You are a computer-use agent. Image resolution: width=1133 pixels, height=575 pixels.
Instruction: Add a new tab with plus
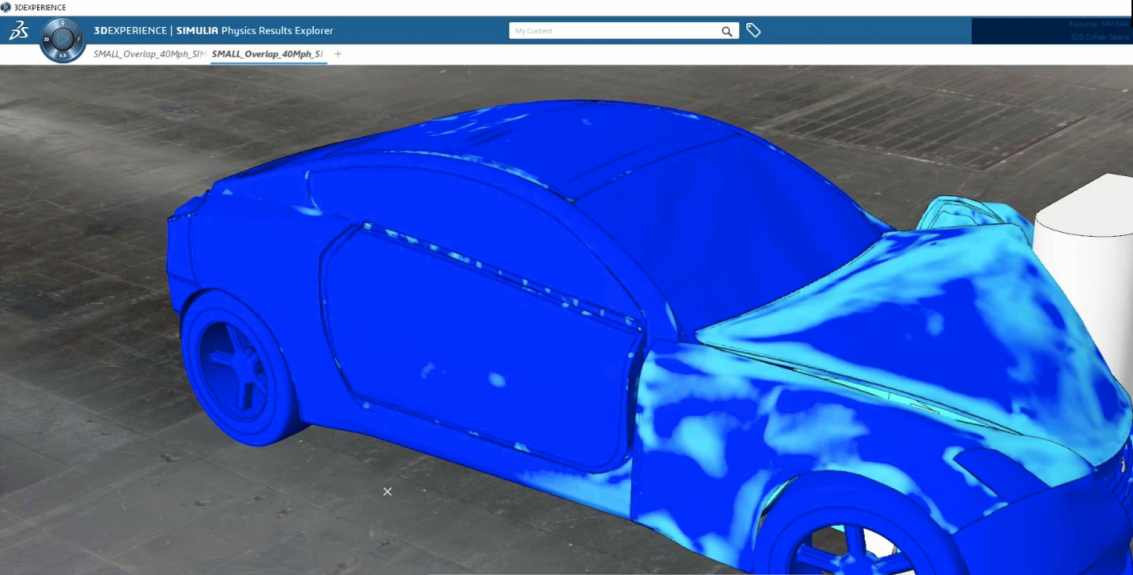(338, 54)
